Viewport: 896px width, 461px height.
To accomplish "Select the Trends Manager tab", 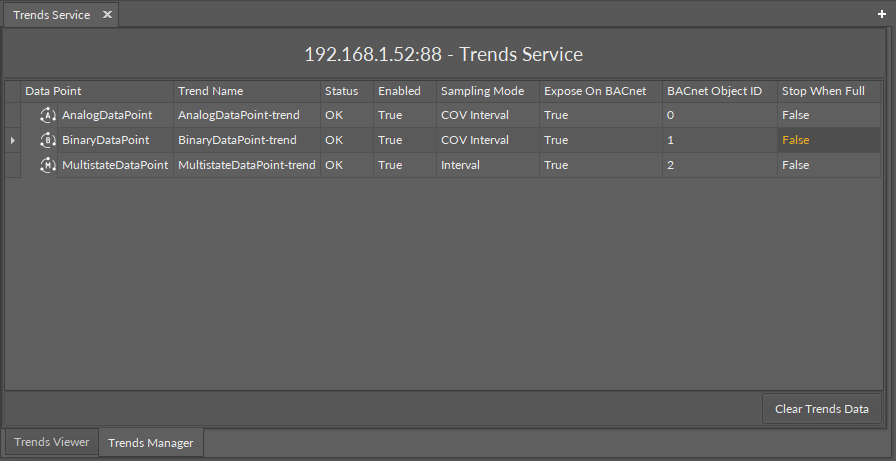I will click(x=150, y=442).
